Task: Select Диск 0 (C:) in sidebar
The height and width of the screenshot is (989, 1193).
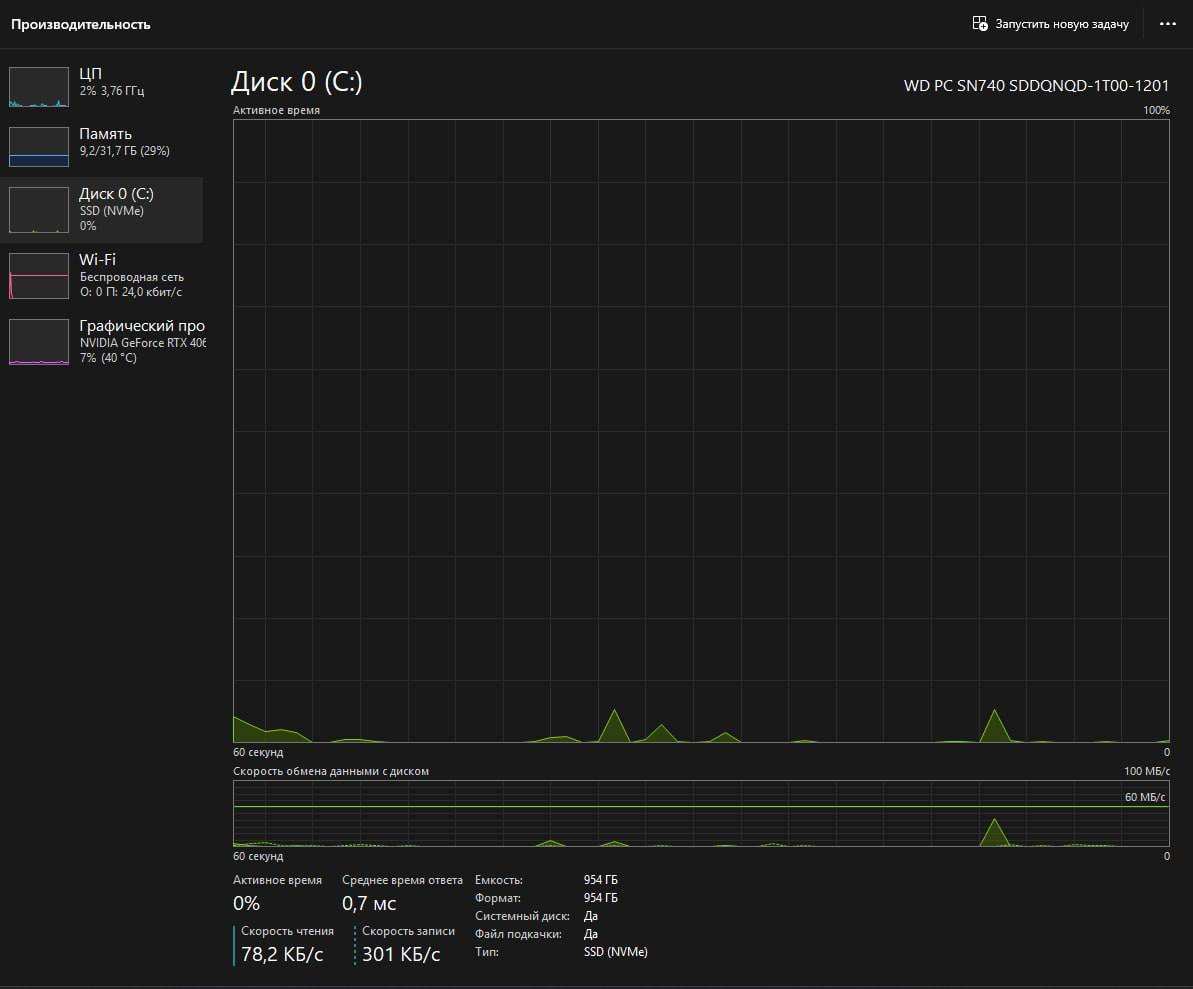Action: tap(102, 210)
